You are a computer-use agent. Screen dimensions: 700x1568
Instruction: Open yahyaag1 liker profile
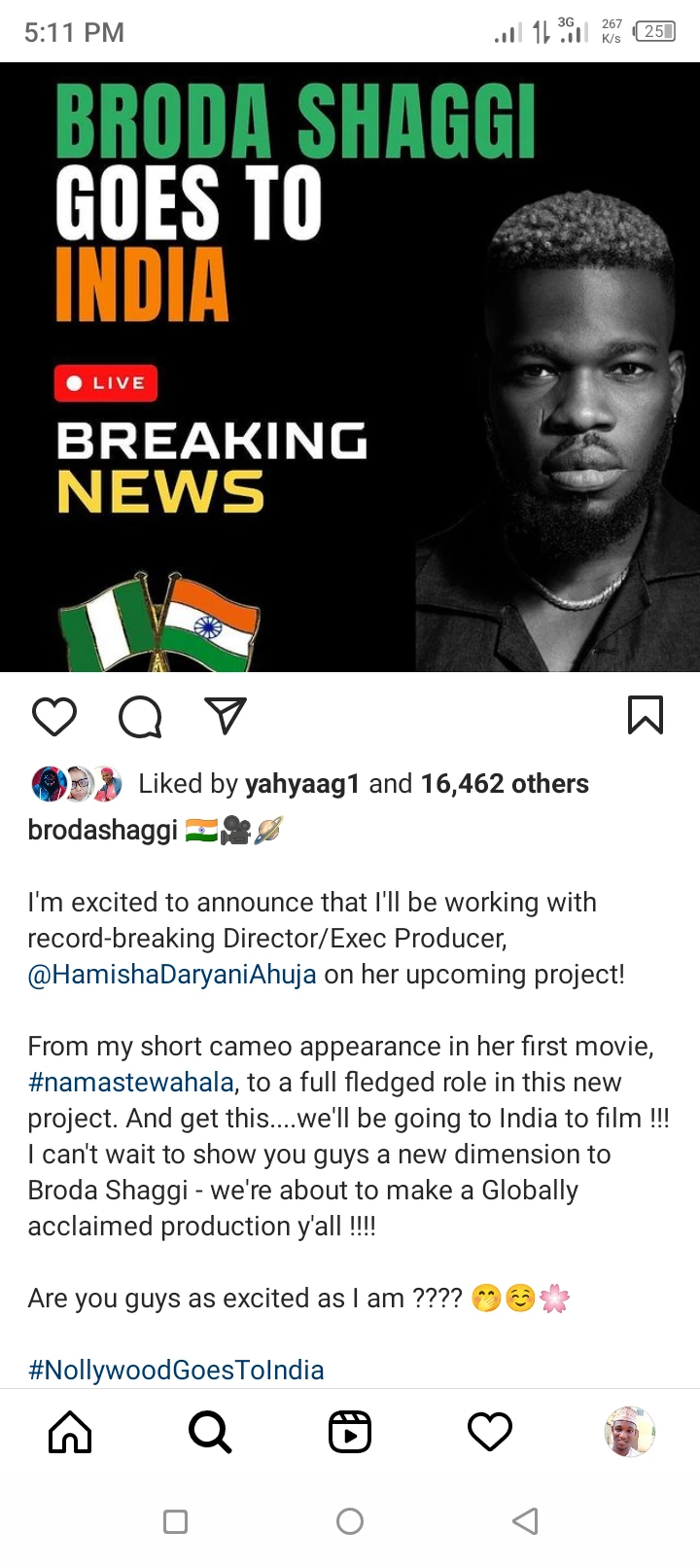302,784
